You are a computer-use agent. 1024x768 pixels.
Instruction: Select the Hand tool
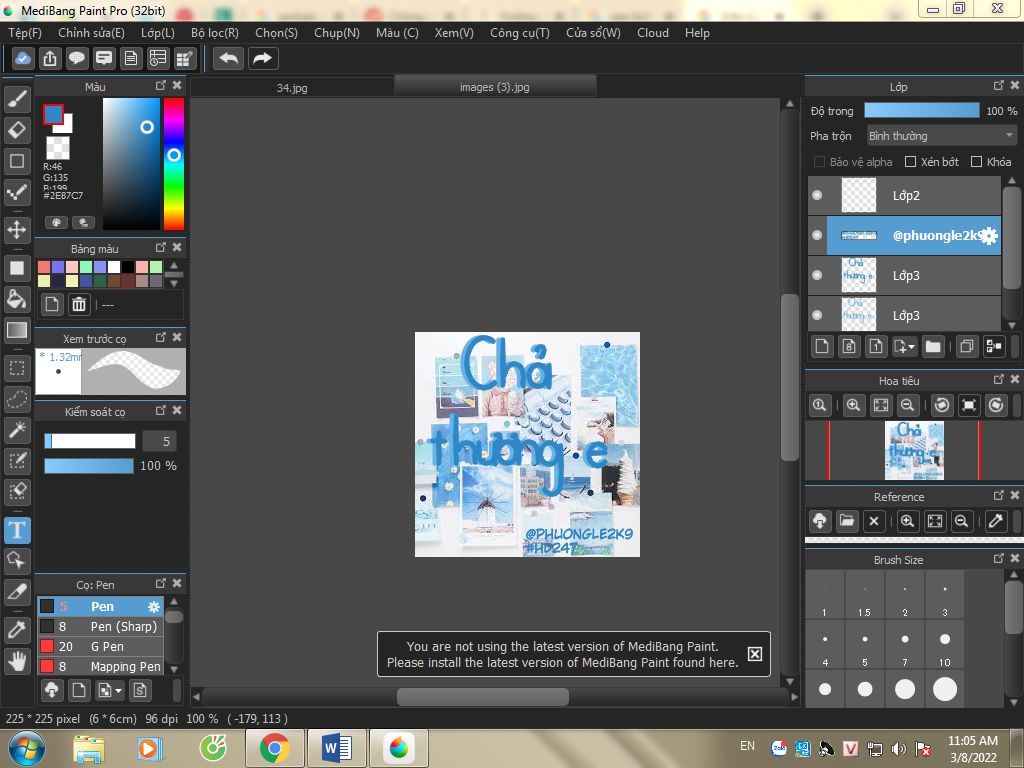17,662
